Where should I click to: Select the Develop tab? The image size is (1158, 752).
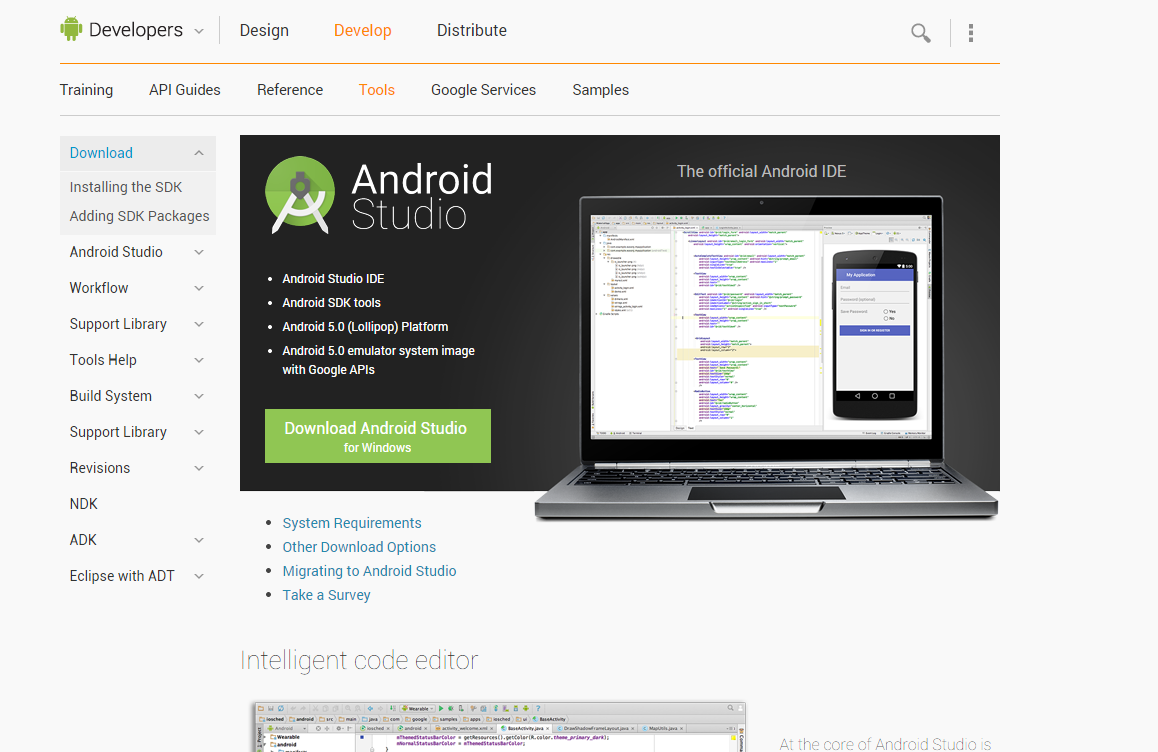click(363, 30)
